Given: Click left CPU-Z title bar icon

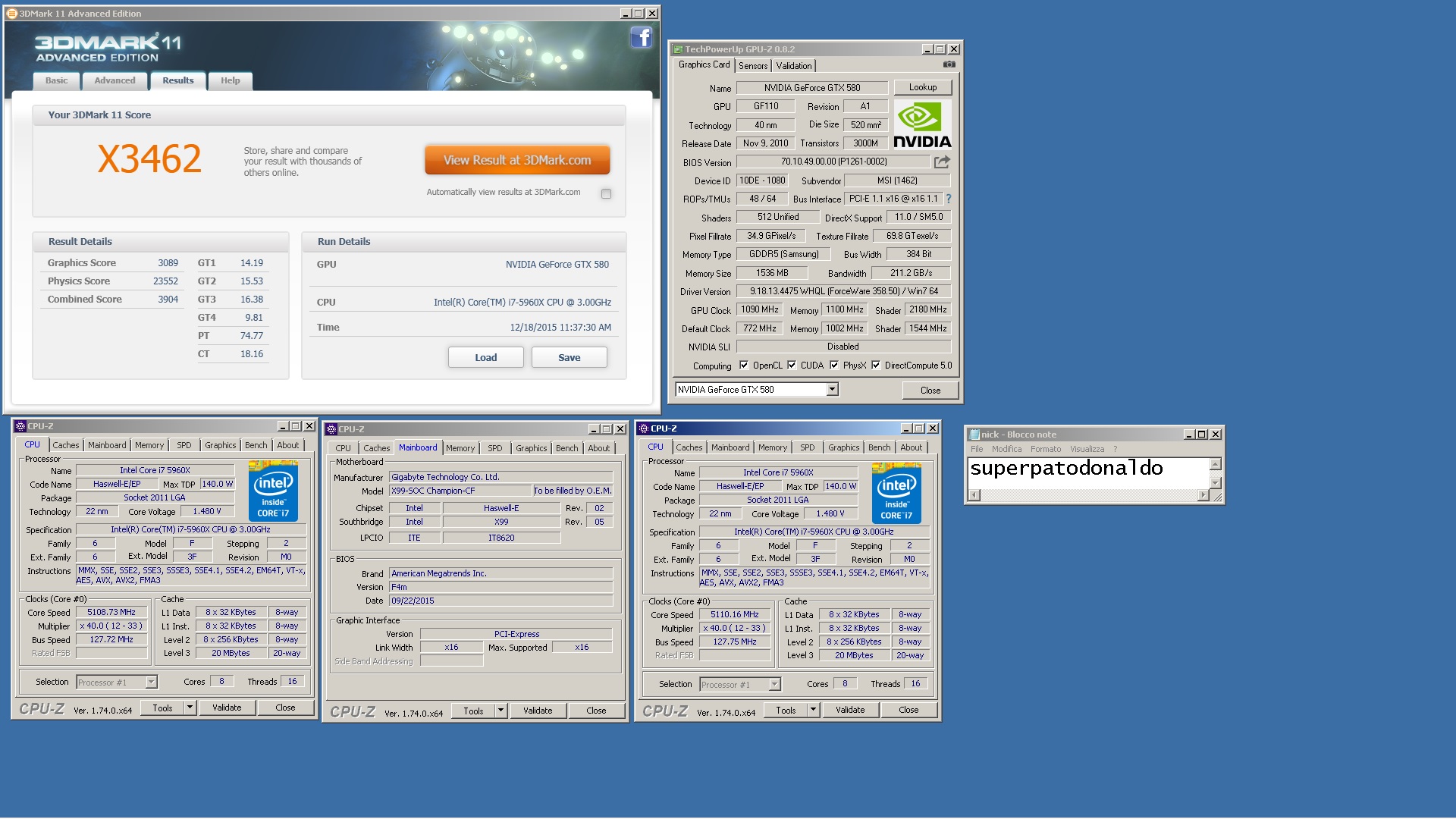Looking at the screenshot, I should pyautogui.click(x=20, y=426).
